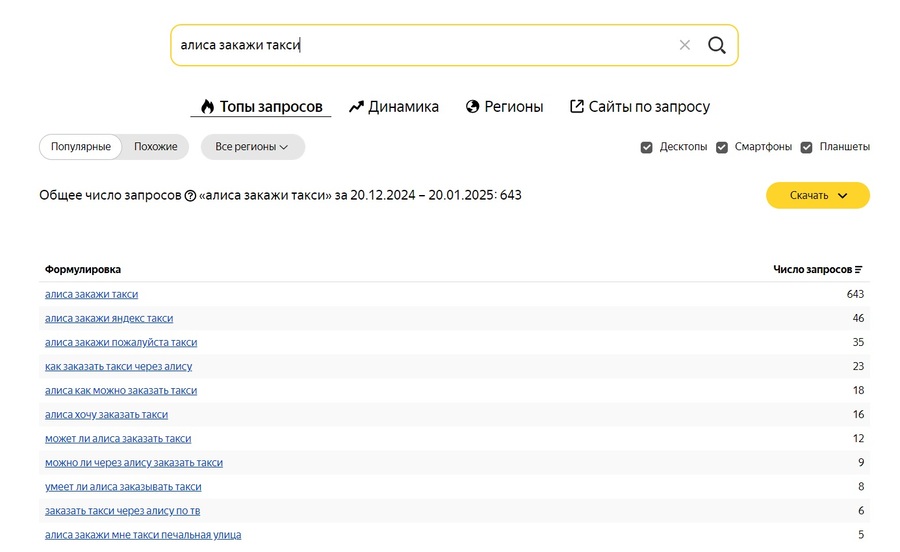Open the Скачать download dropdown
Viewport: 900px width, 552px height.
pyautogui.click(x=818, y=196)
